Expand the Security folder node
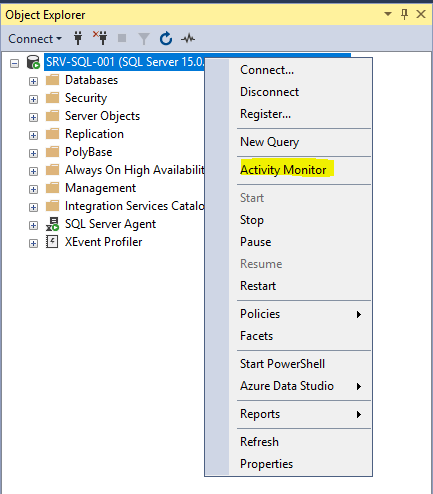The height and width of the screenshot is (494, 433). tap(33, 99)
